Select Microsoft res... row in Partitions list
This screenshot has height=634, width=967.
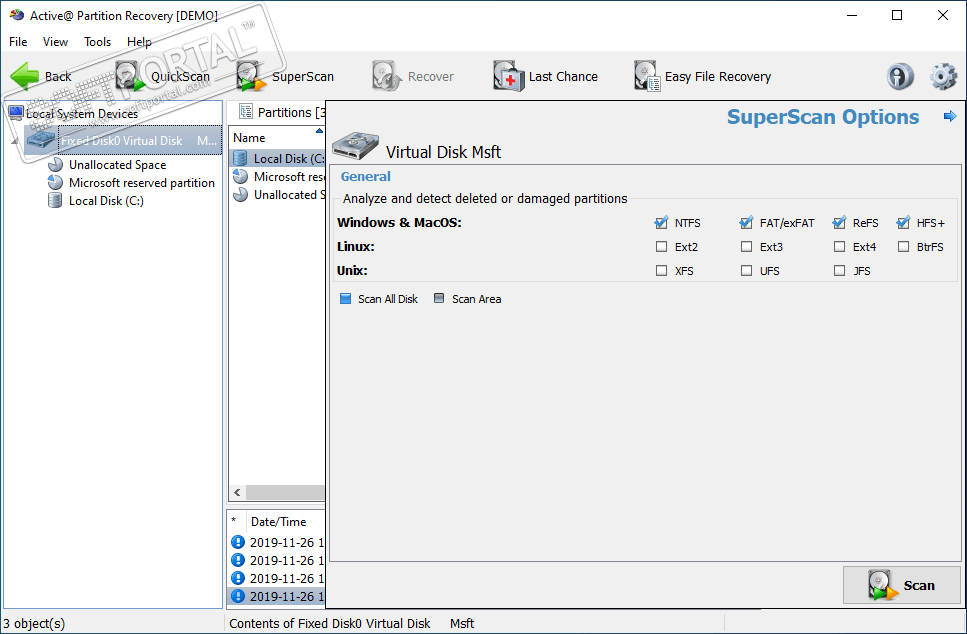[279, 176]
